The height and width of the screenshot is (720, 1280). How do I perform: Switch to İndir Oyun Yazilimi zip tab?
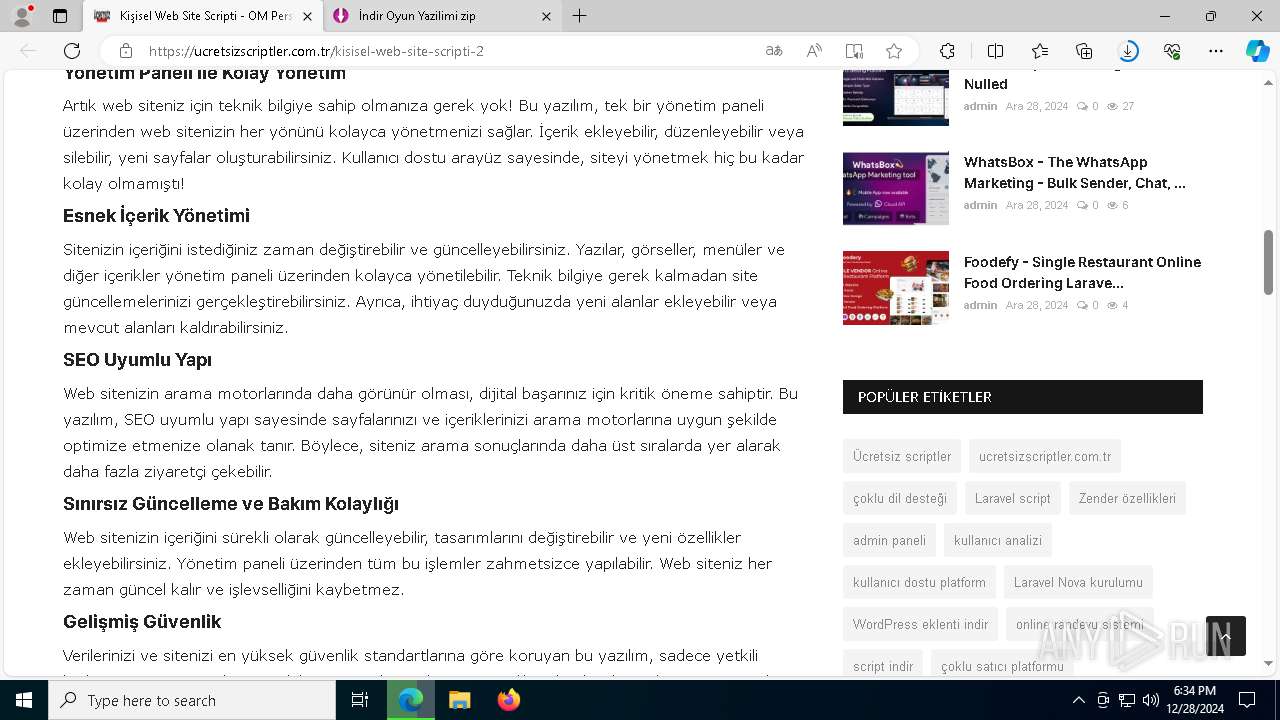coord(443,16)
